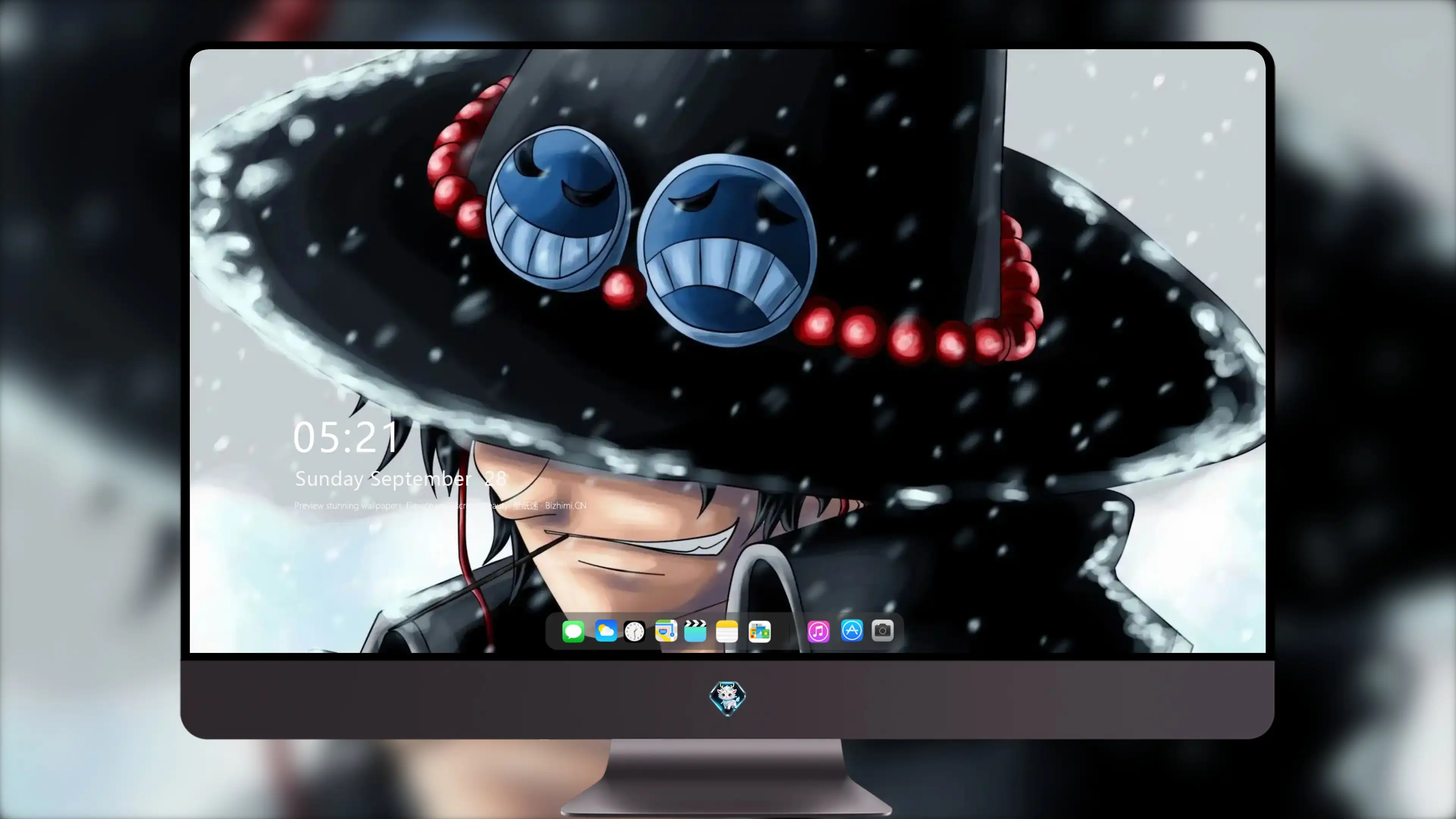Open the green Messages app in the dock
Image resolution: width=1456 pixels, height=819 pixels.
[573, 631]
